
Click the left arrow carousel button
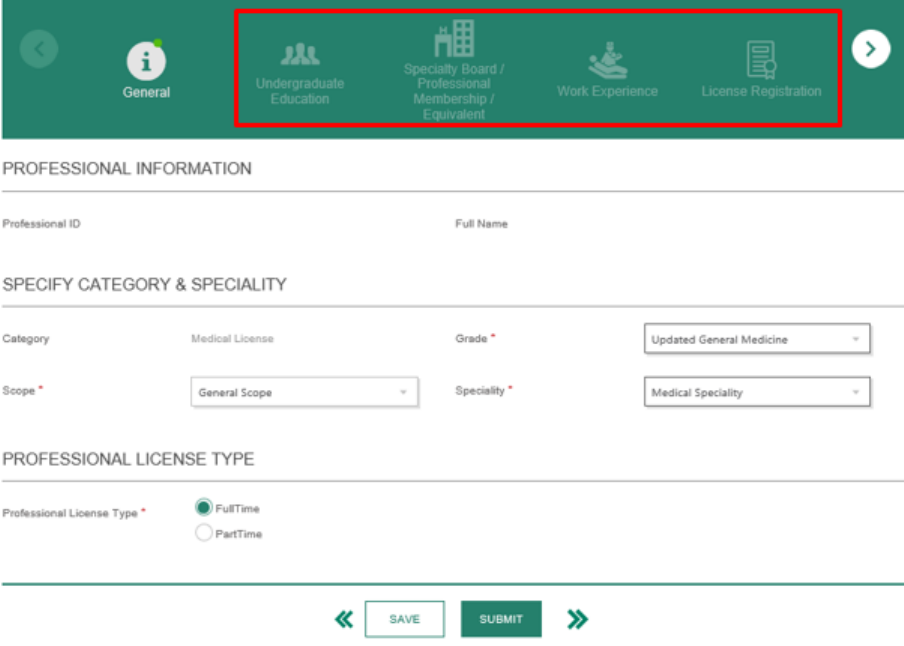[x=39, y=50]
